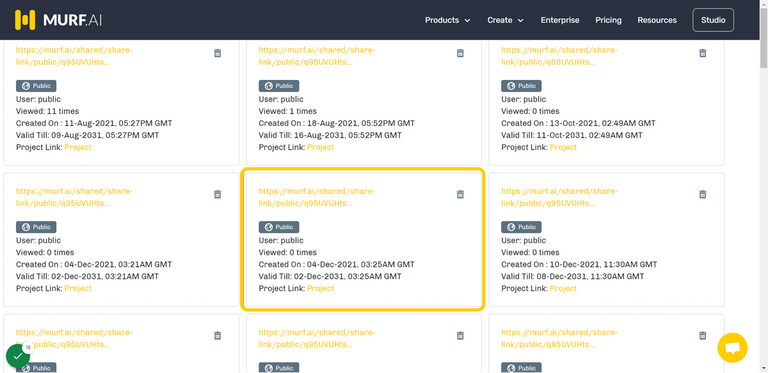Open Project link on the 10-Dec-2021 card
Image resolution: width=768 pixels, height=373 pixels.
coord(563,288)
